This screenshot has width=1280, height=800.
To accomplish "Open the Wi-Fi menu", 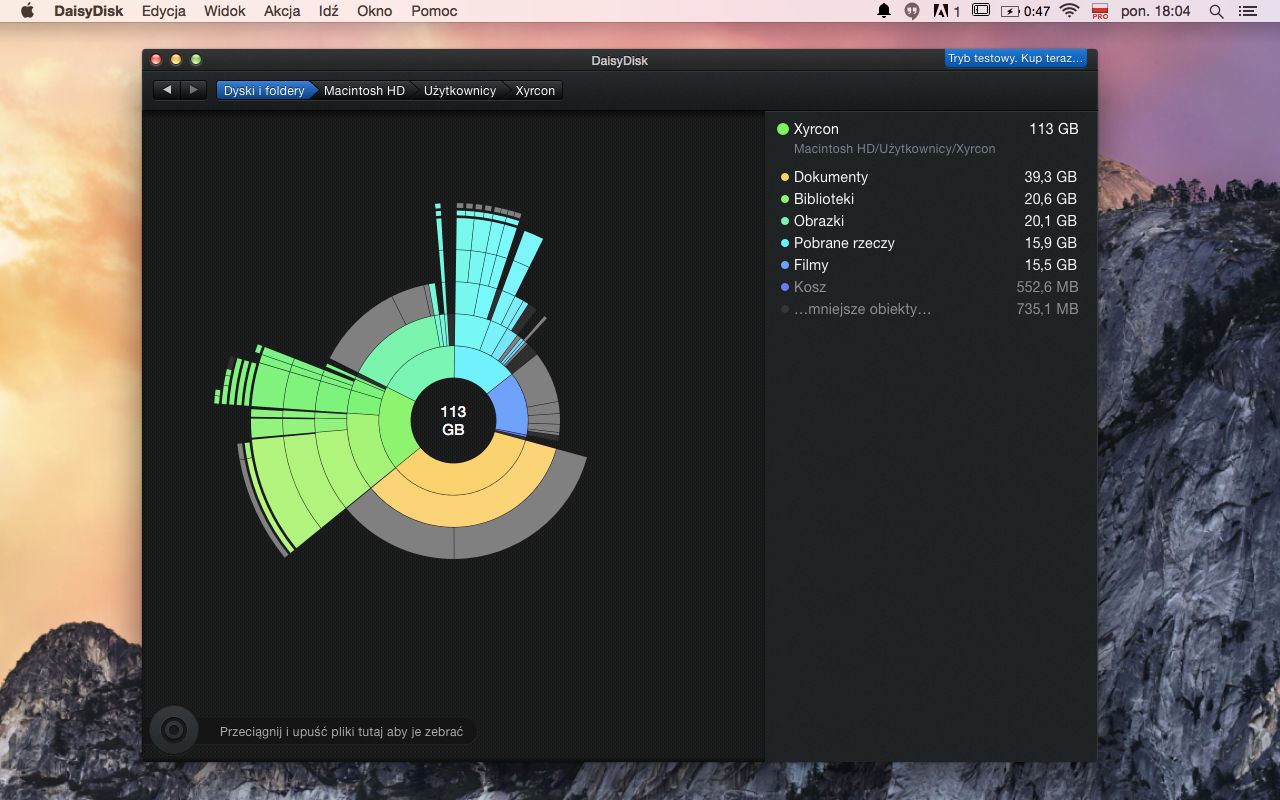I will tap(1070, 11).
